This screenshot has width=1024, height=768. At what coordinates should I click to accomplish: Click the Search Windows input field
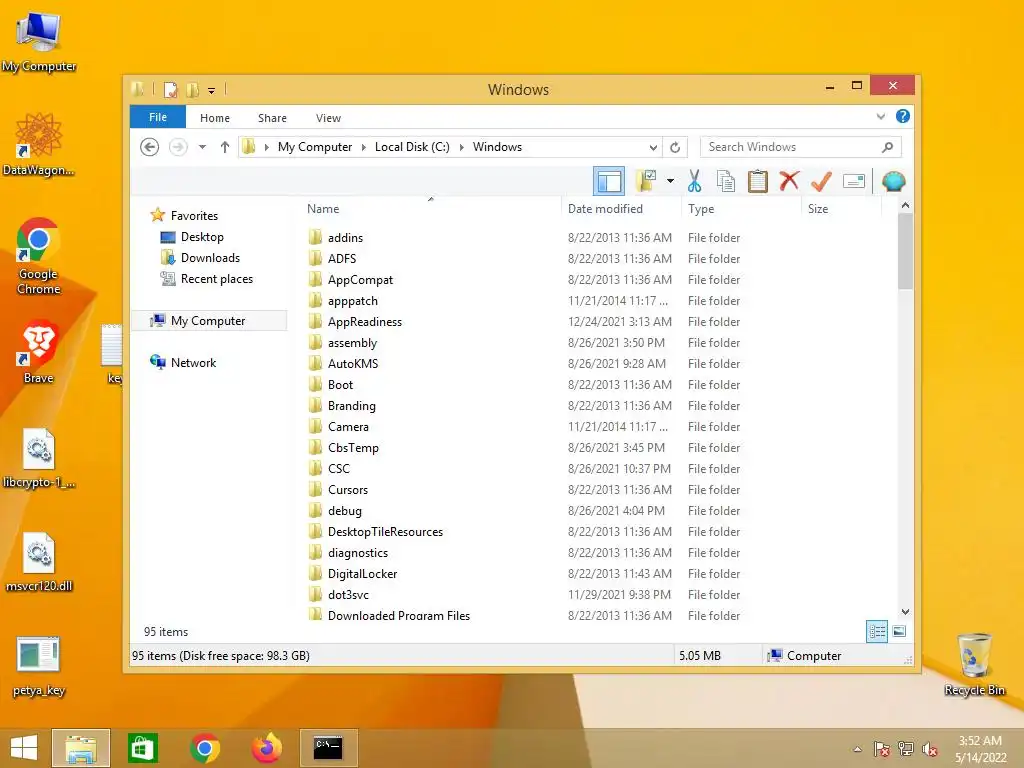click(x=801, y=147)
